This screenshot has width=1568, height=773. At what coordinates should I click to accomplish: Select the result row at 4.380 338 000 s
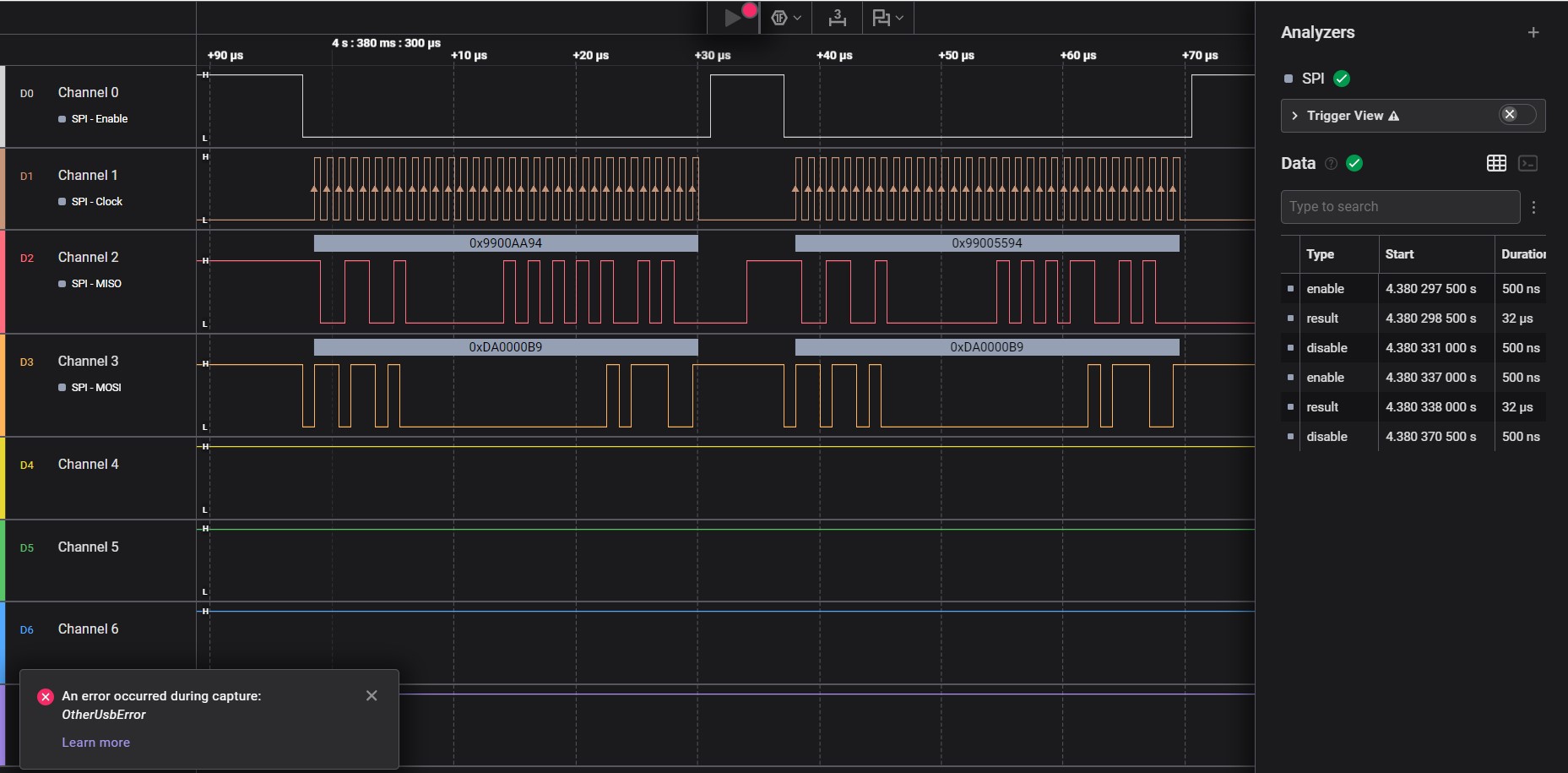pos(1413,407)
